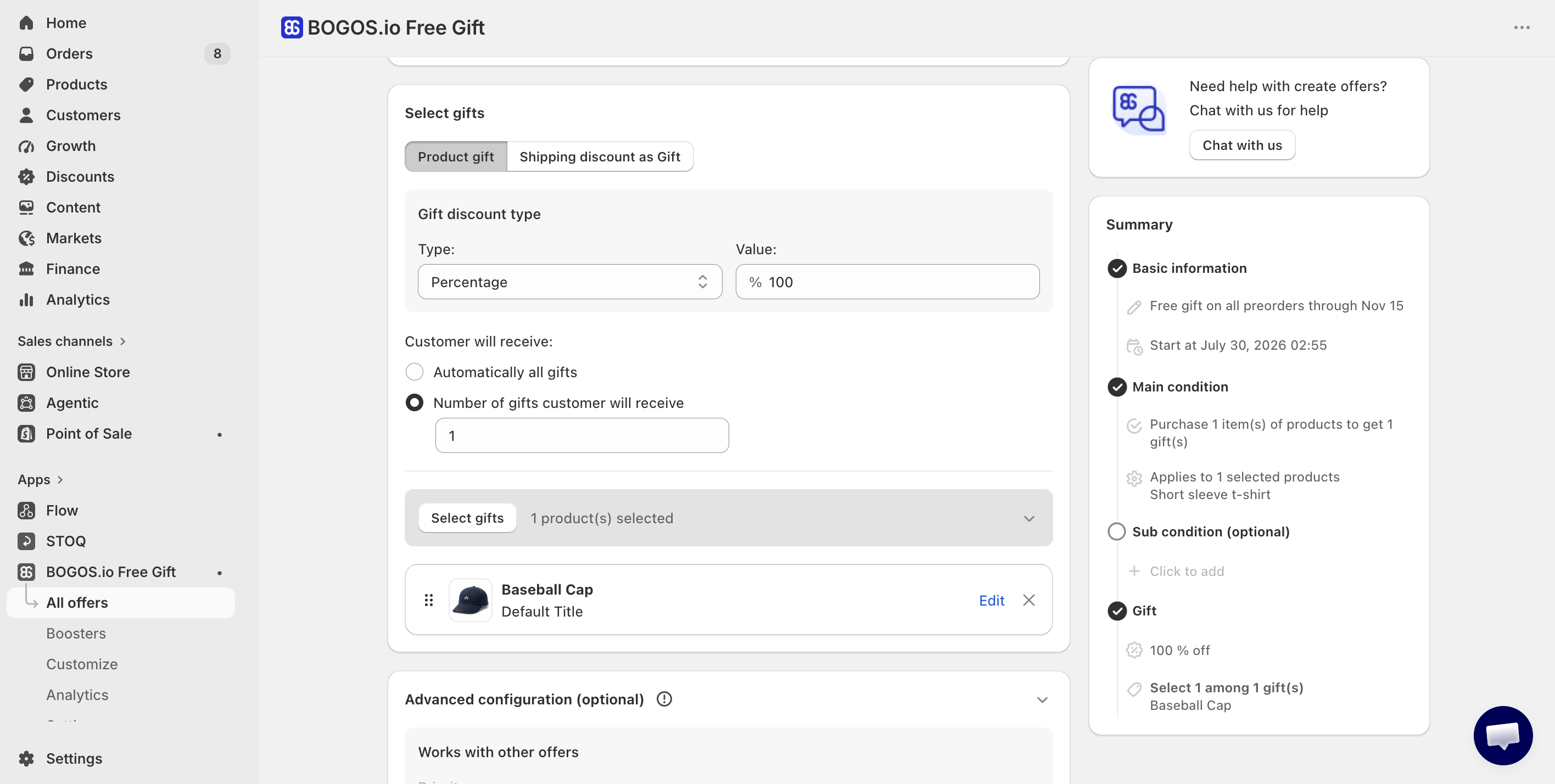1555x784 pixels.
Task: Click the STOQ app icon
Action: pos(26,541)
